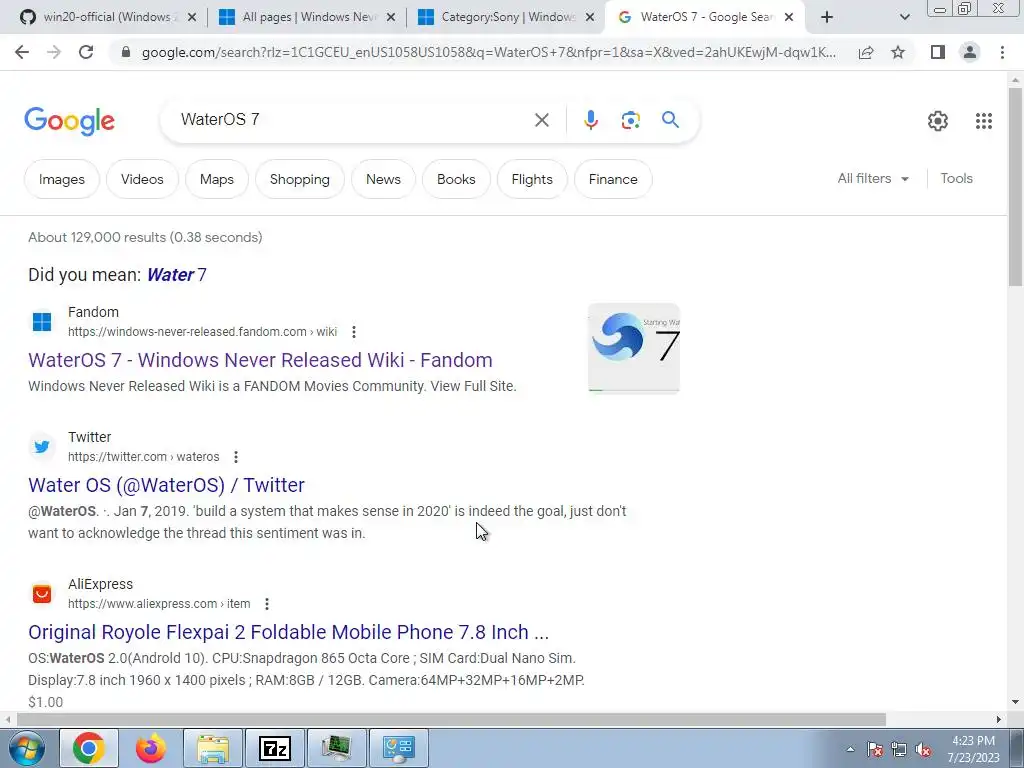
Task: Open options for the AliExpress result
Action: [x=266, y=604]
